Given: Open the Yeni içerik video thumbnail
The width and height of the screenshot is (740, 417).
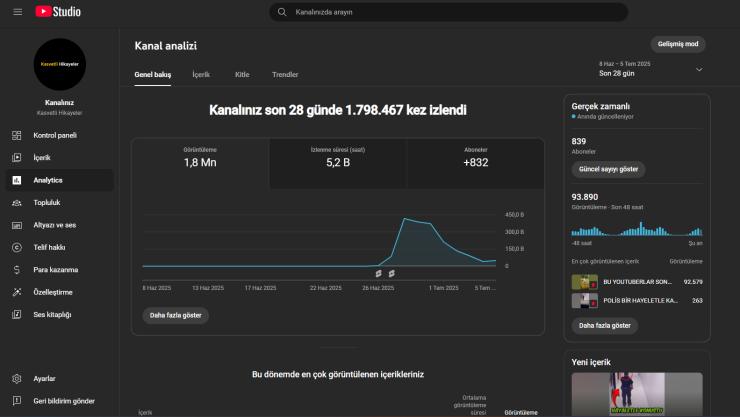Looking at the screenshot, I should click(637, 394).
